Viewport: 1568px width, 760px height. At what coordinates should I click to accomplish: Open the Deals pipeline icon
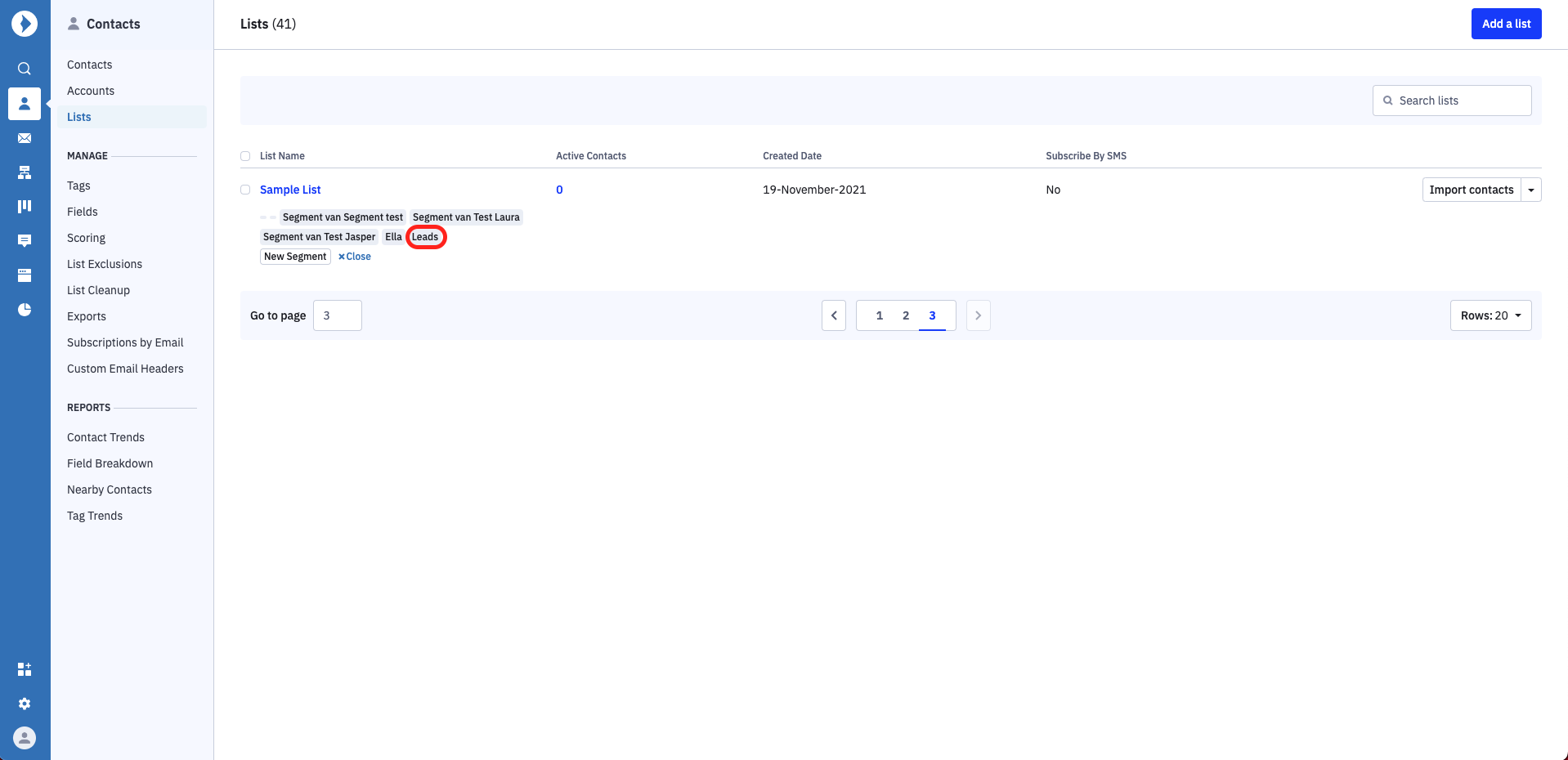[25, 207]
